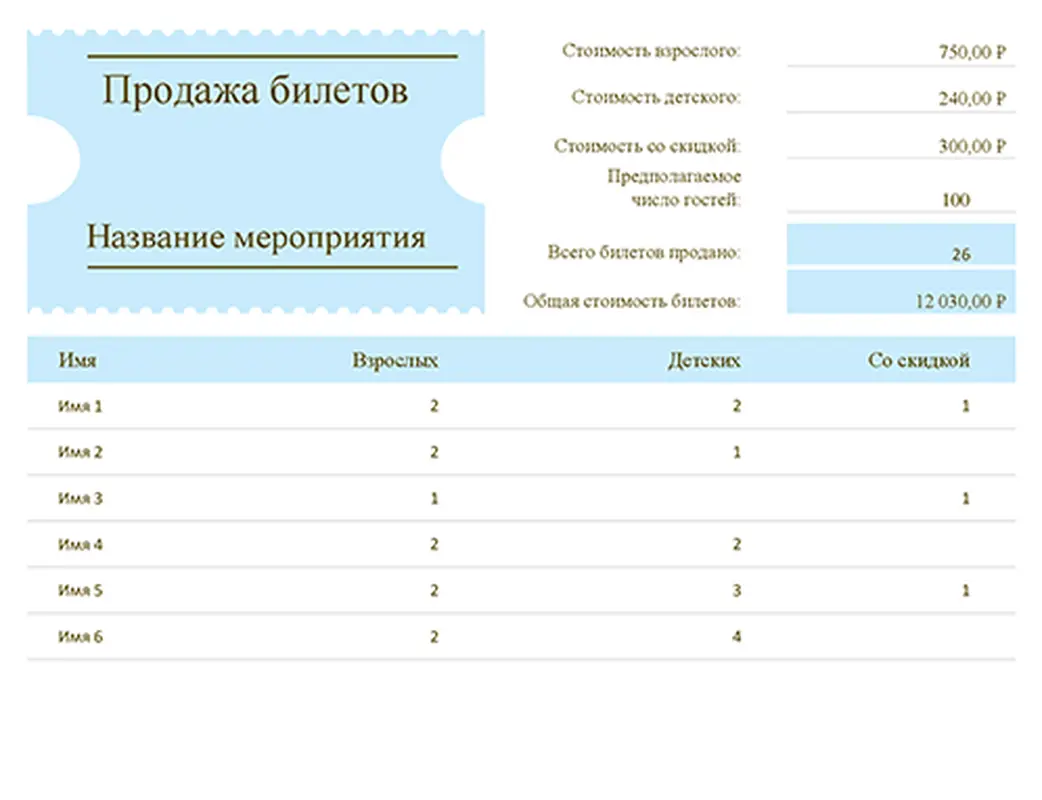Select the Продажа билетов ticket title
This screenshot has height=800, width=1042.
pos(256,90)
